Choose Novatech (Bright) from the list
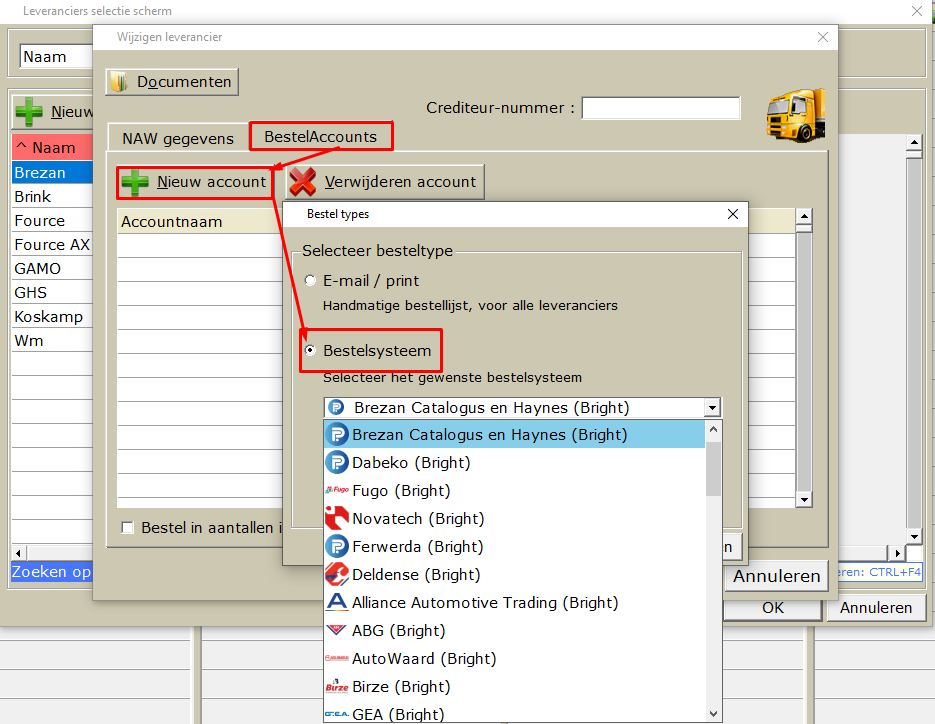 [x=515, y=518]
